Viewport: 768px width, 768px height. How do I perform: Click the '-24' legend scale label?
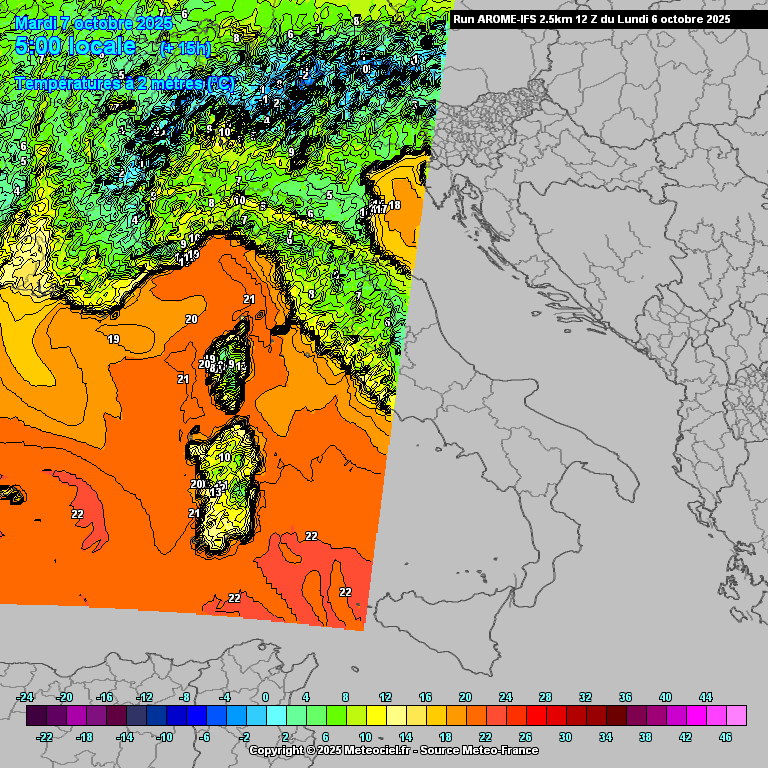[26, 697]
